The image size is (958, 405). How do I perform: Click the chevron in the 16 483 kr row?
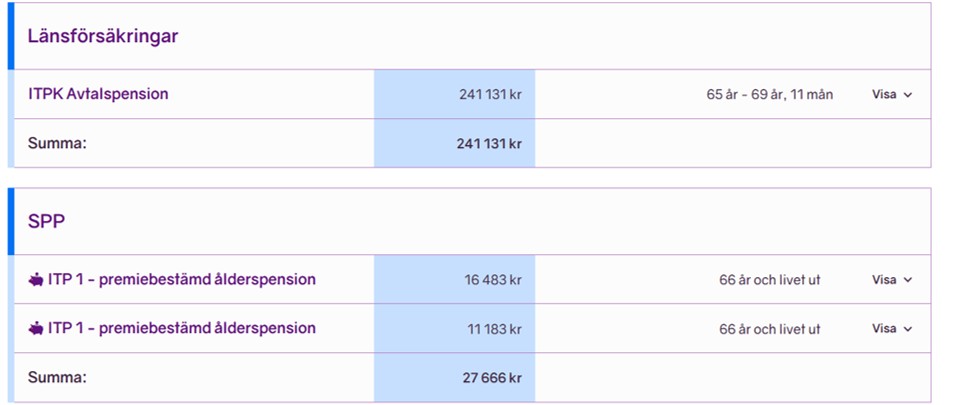[907, 280]
